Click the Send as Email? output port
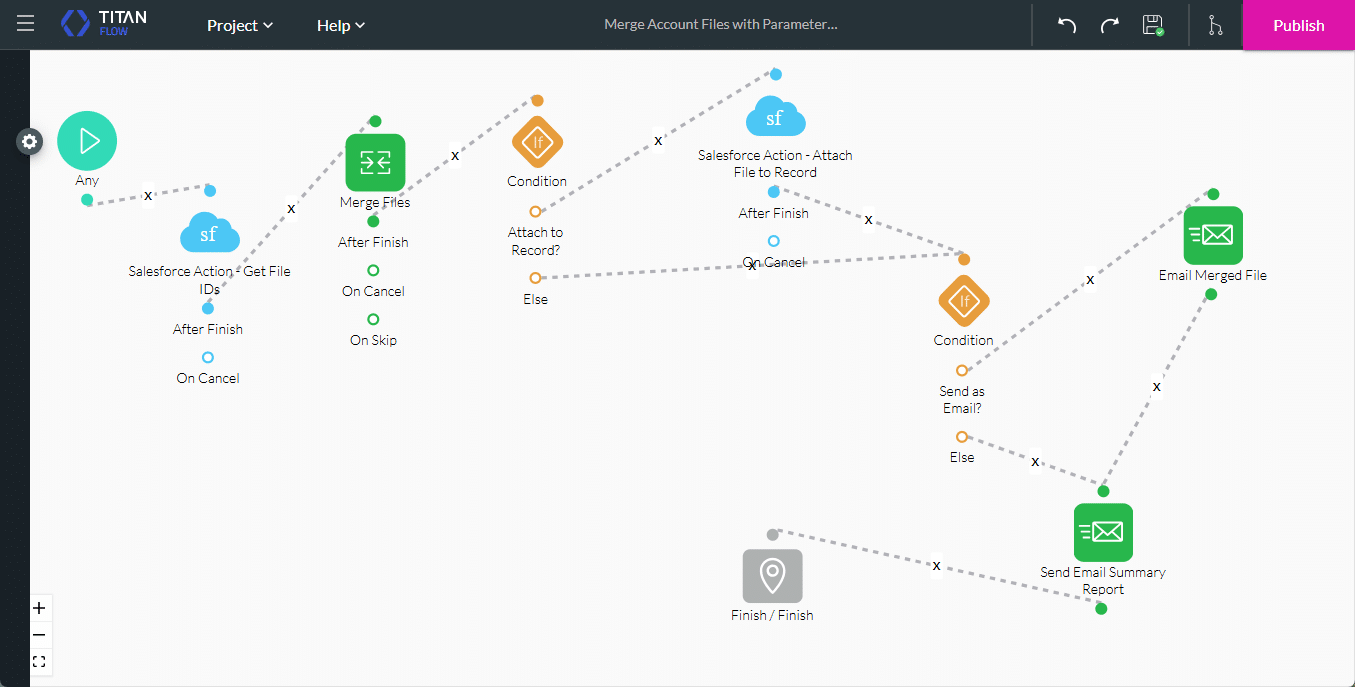The height and width of the screenshot is (687, 1355). 962,370
